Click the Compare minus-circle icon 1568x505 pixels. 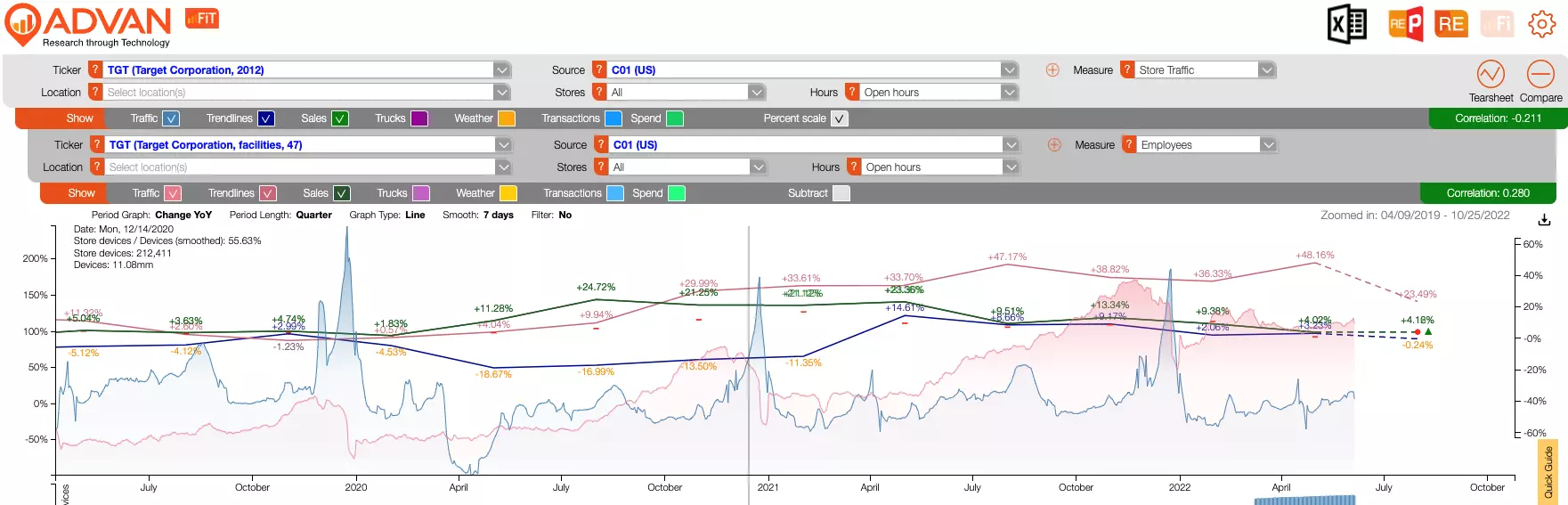(1540, 74)
